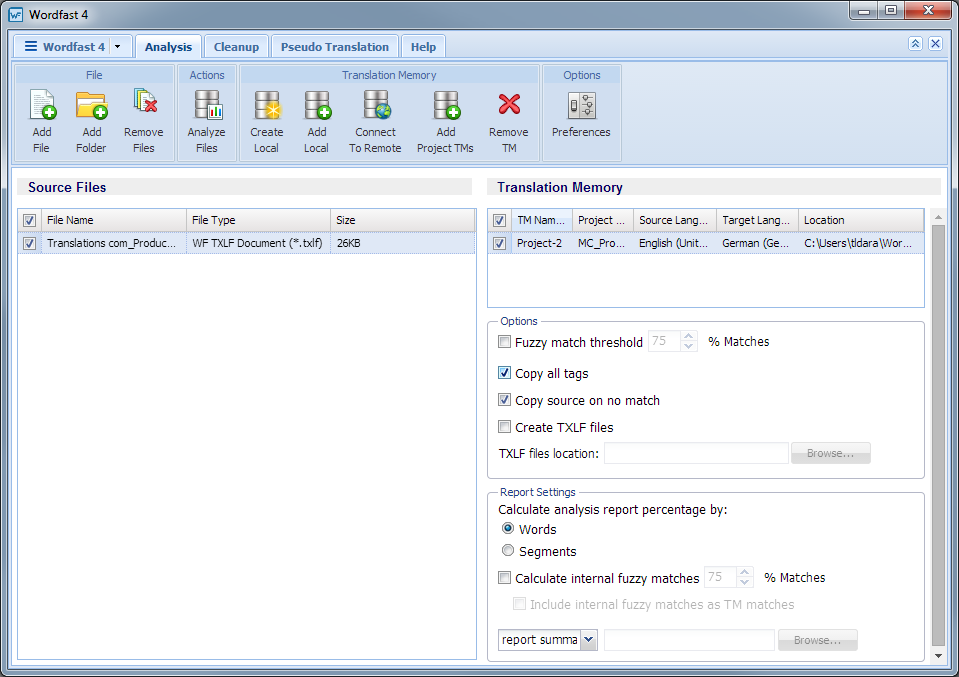
Task: Open the report summary dropdown
Action: point(588,640)
